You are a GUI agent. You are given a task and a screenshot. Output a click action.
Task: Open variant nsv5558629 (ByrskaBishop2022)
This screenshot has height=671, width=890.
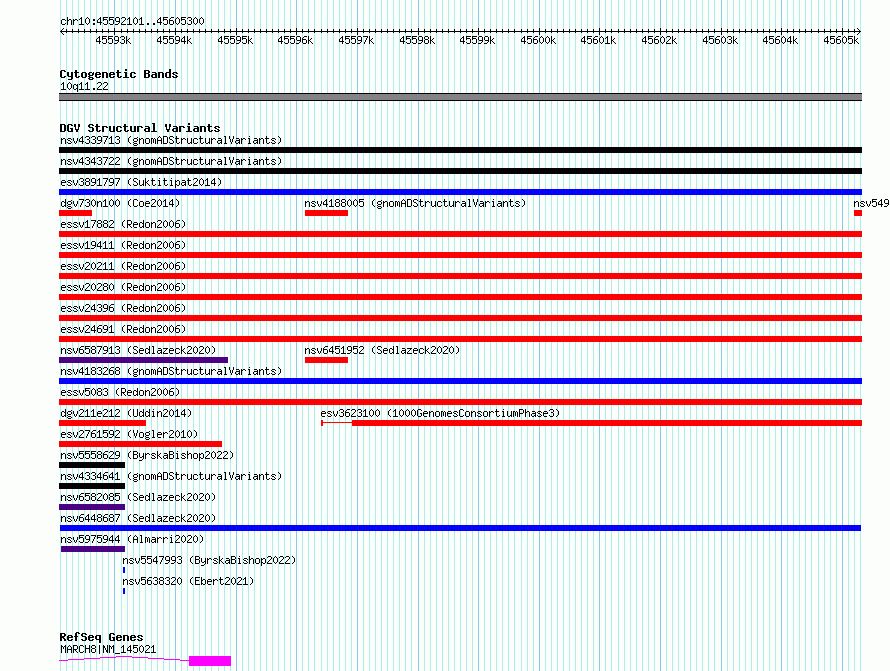pyautogui.click(x=147, y=455)
